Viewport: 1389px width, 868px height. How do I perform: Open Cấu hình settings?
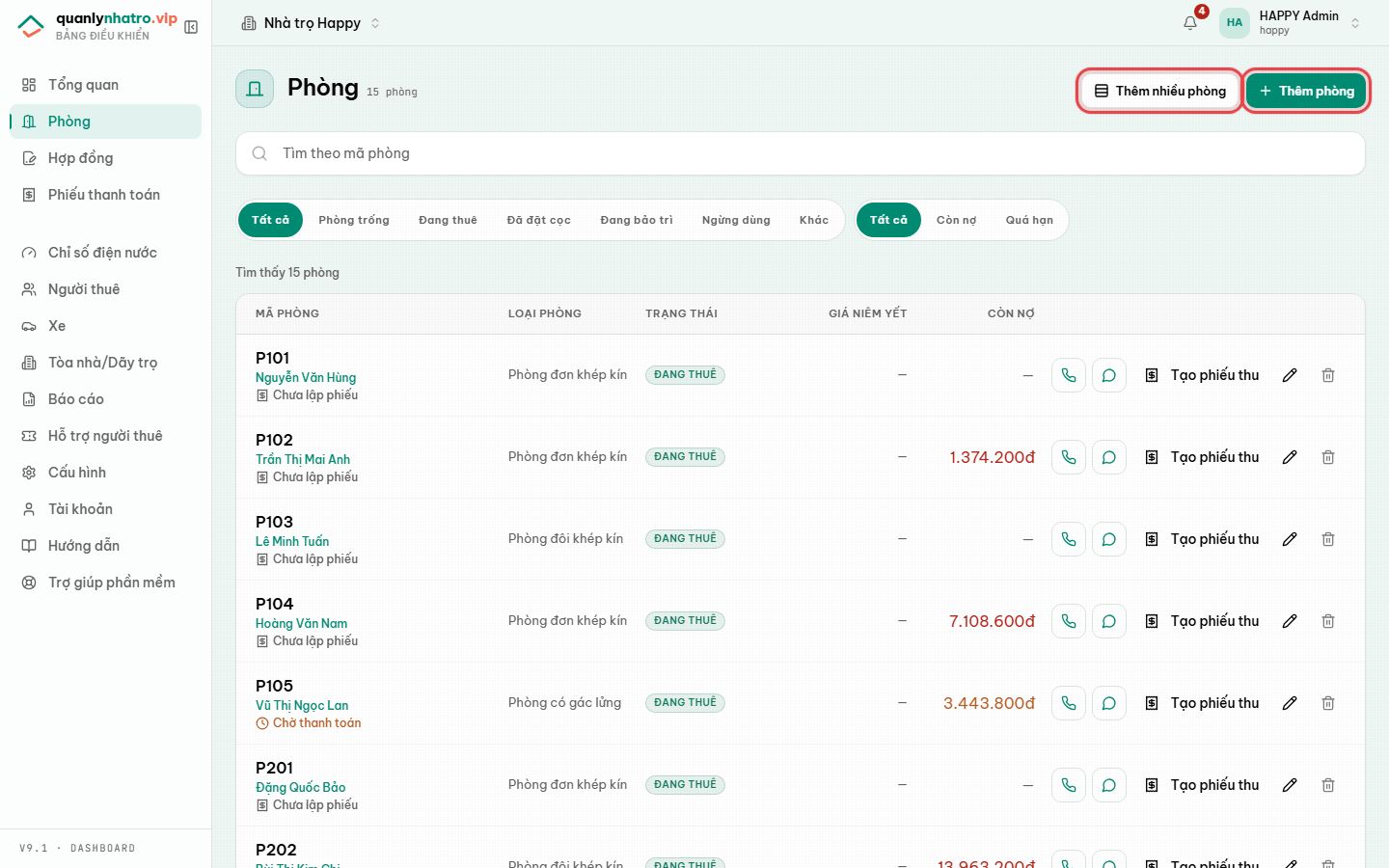tap(105, 473)
